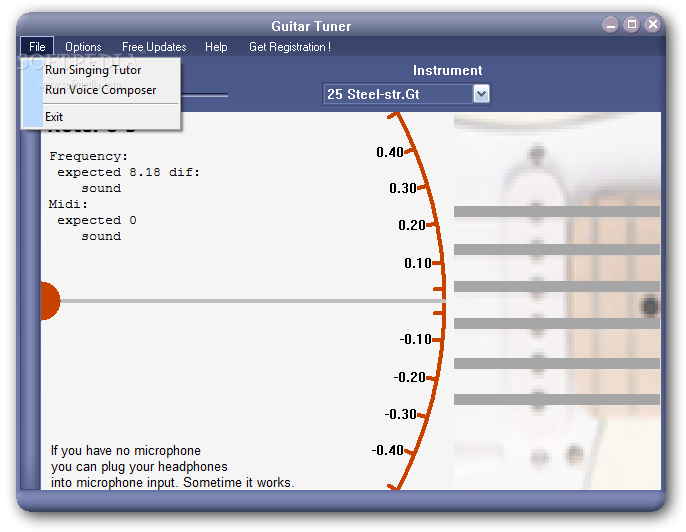Viewport: 686px width, 532px height.
Task: Click the expected 8.18 dif: value
Action: pos(129,172)
